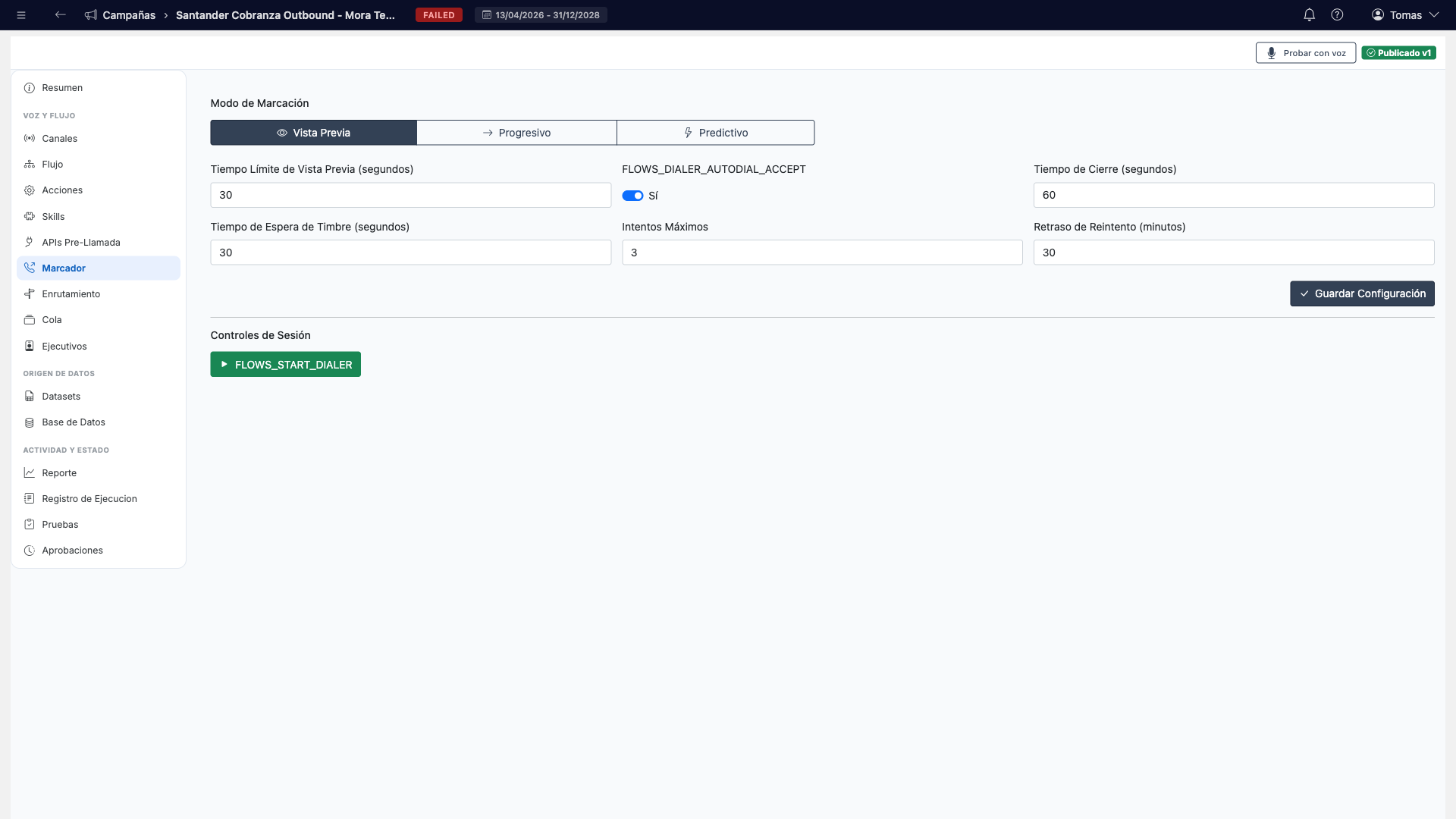Start the dialer with FLOWS_START_DIALER
Viewport: 1456px width, 819px height.
click(285, 365)
